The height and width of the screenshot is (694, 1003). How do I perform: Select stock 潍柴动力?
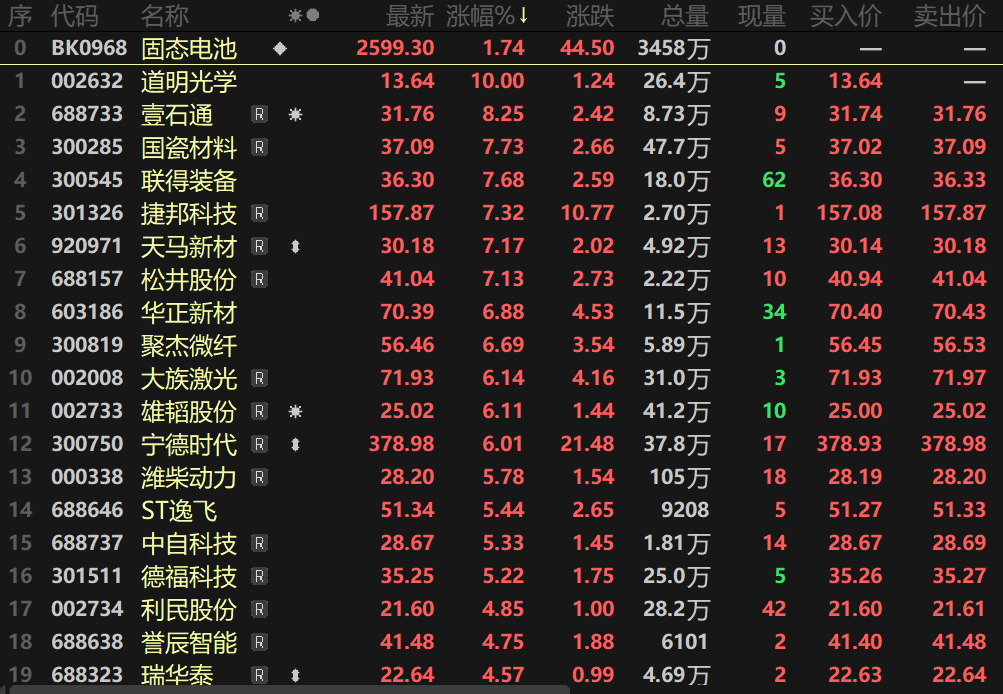pos(189,477)
